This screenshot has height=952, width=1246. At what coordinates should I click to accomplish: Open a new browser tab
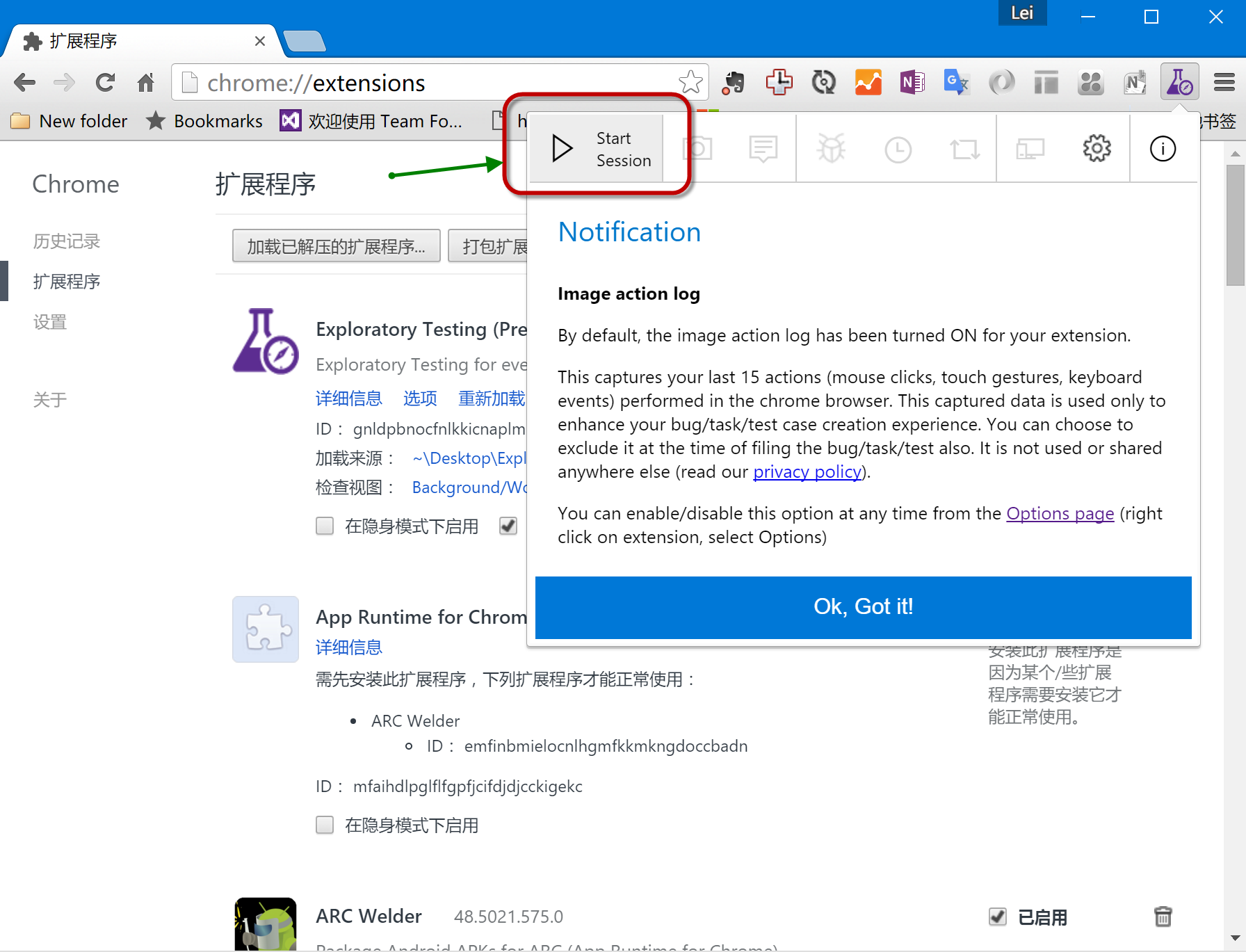pos(305,41)
